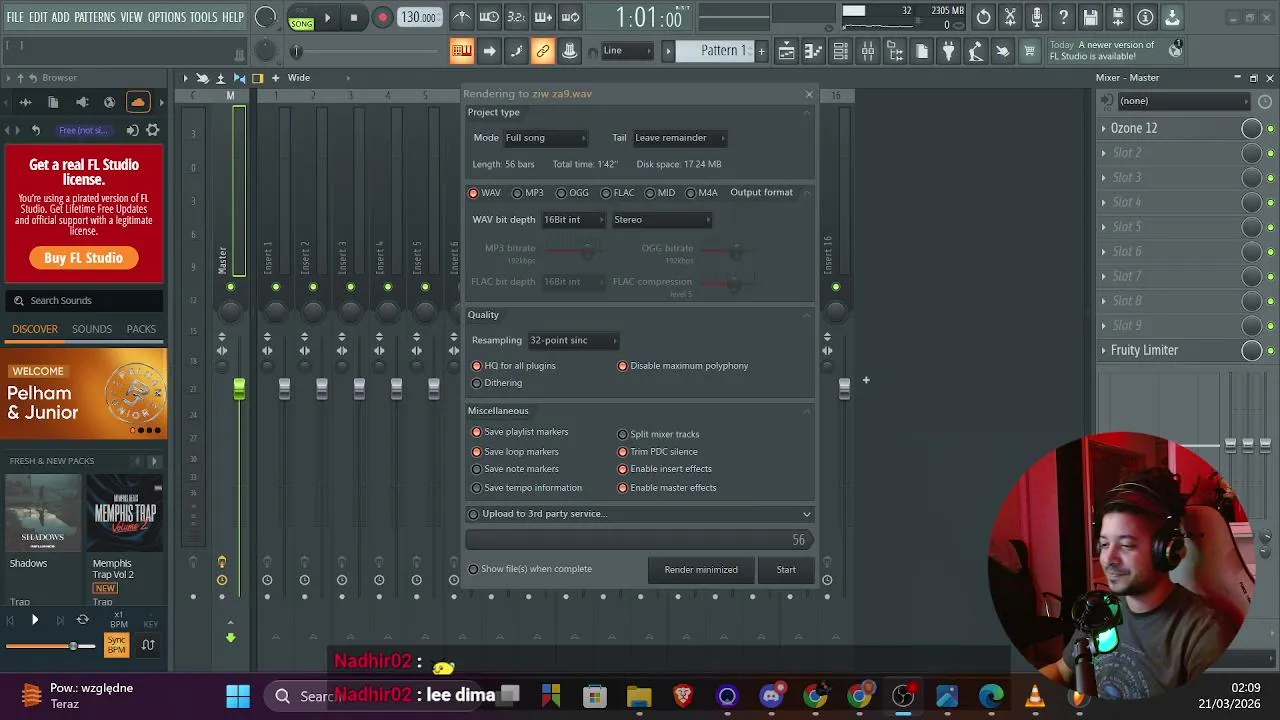Image resolution: width=1280 pixels, height=720 pixels.
Task: Click the stop button in transport
Action: click(x=353, y=17)
